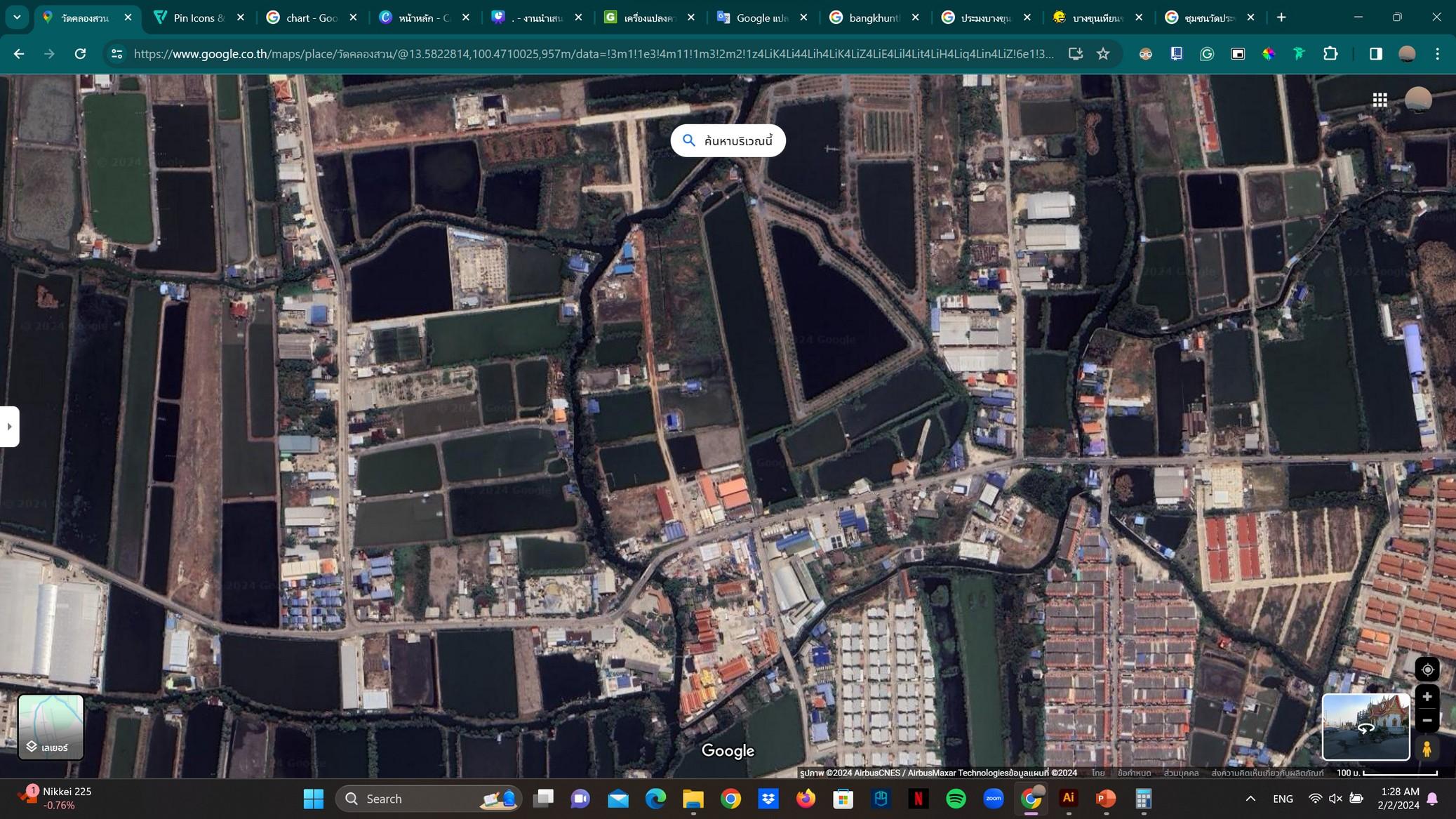Toggle volume mute icon in system tray
The width and height of the screenshot is (1456, 819).
click(1335, 799)
